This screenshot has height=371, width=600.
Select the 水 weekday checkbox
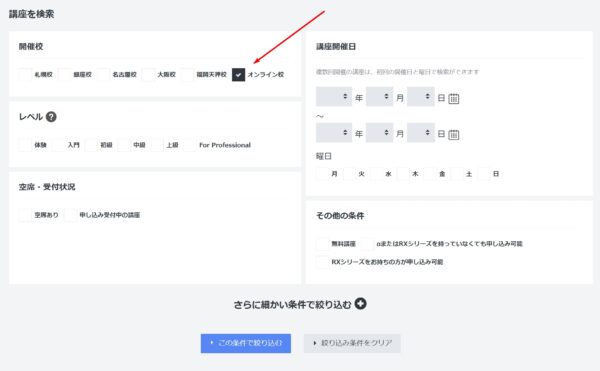376,174
